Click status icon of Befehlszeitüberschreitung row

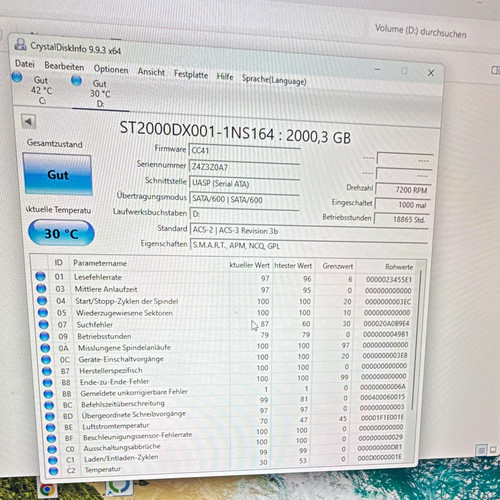[49, 405]
